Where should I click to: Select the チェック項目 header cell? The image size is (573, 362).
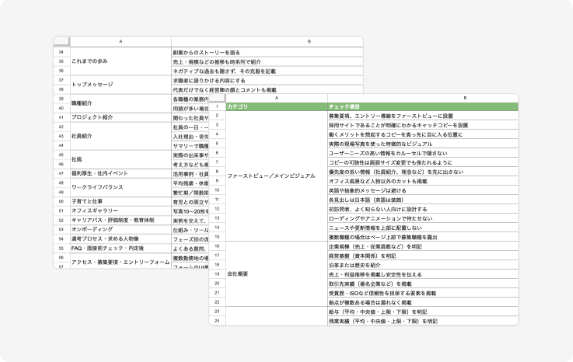click(423, 107)
